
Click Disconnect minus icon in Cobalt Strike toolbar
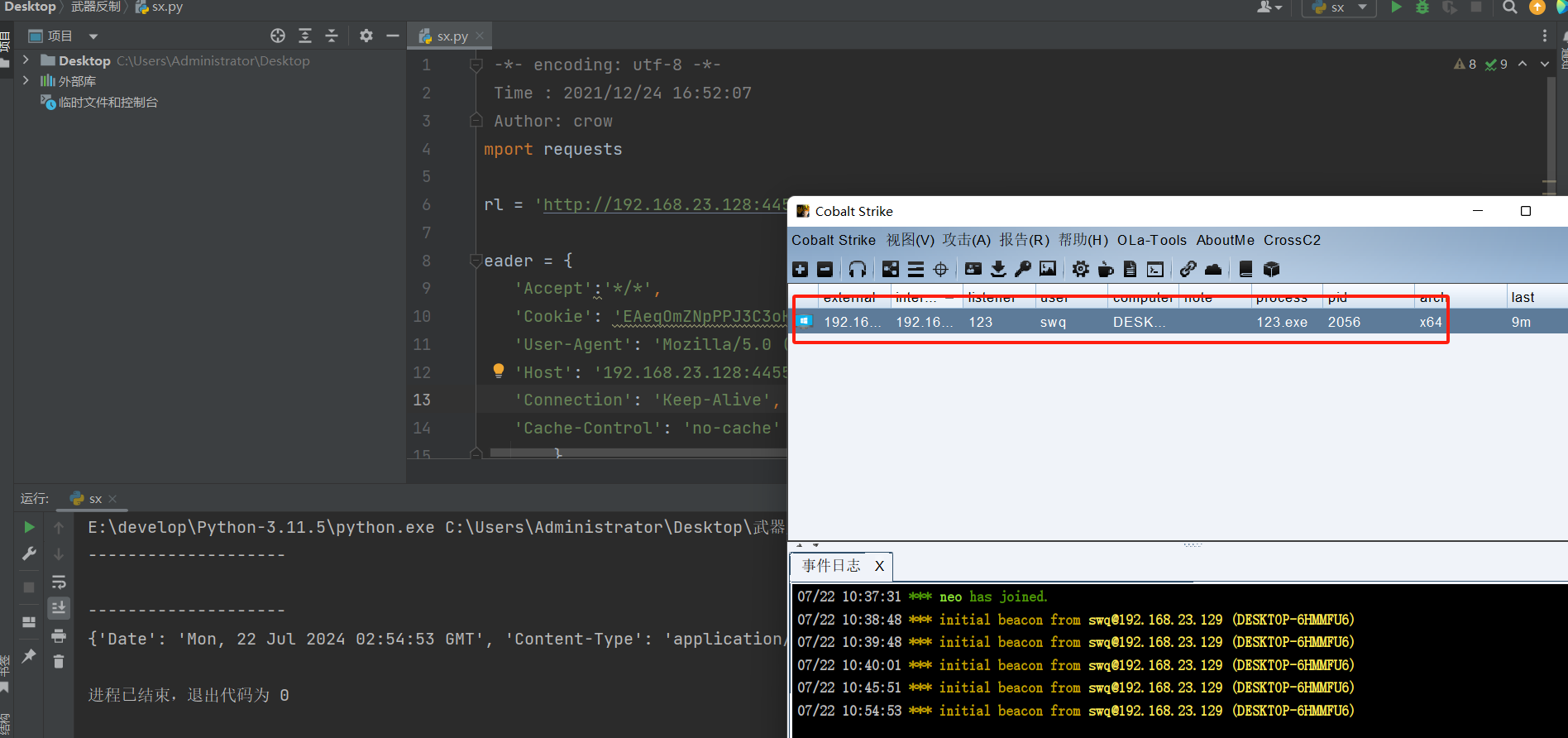pos(825,269)
